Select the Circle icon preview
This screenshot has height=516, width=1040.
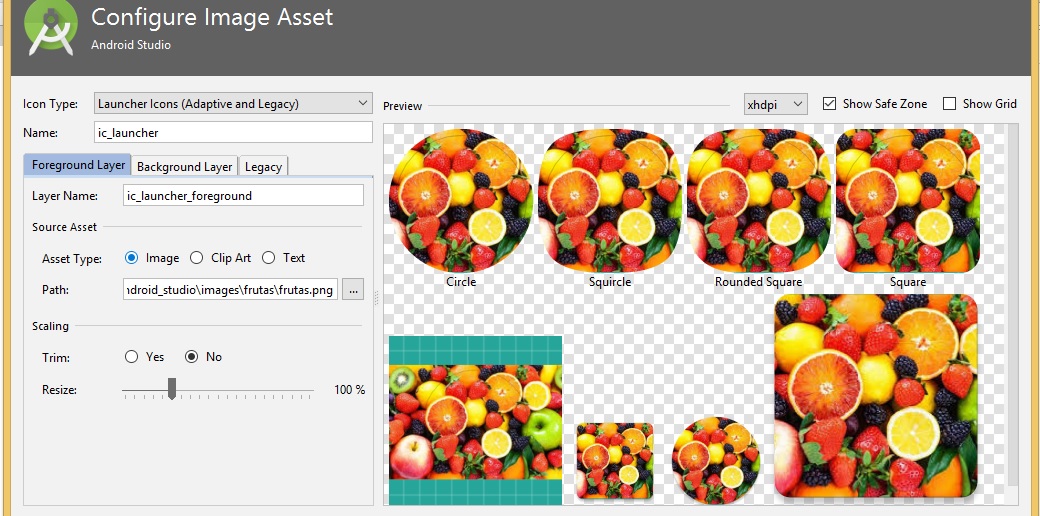coord(460,200)
